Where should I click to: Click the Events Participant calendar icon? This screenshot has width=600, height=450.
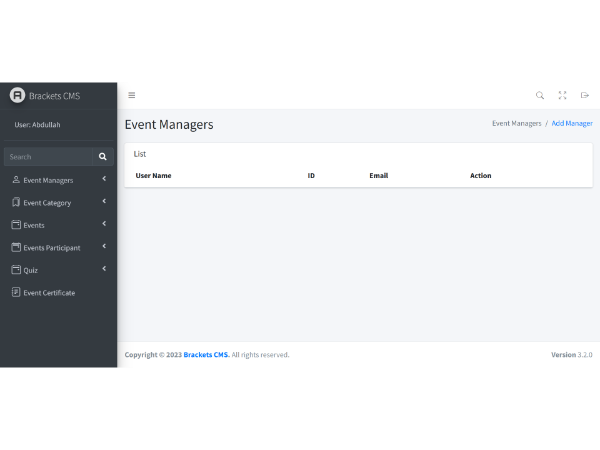[16, 247]
